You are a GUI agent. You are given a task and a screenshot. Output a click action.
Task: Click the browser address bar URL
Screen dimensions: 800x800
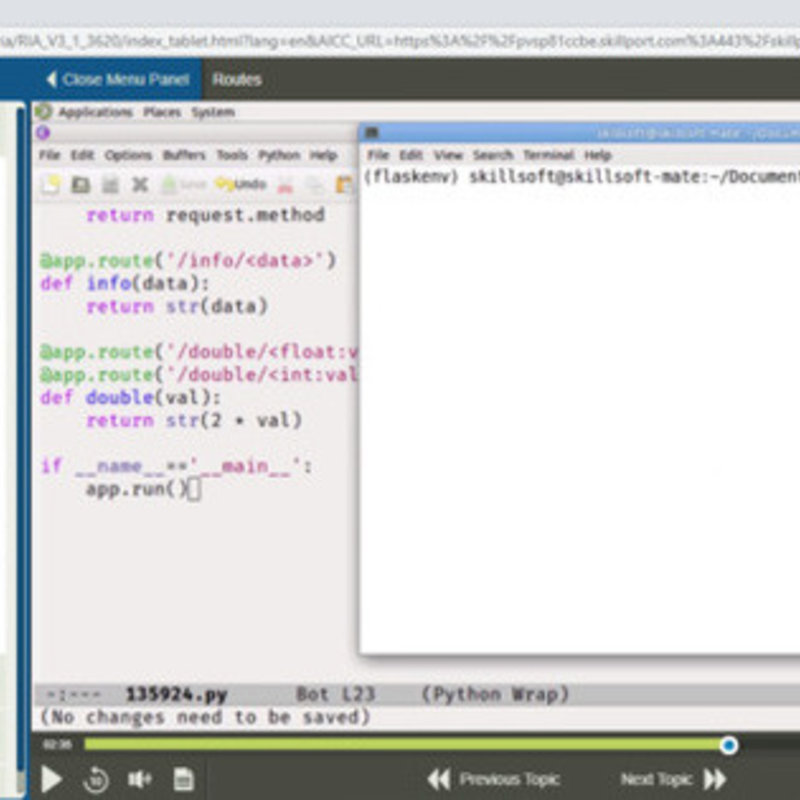pyautogui.click(x=400, y=41)
